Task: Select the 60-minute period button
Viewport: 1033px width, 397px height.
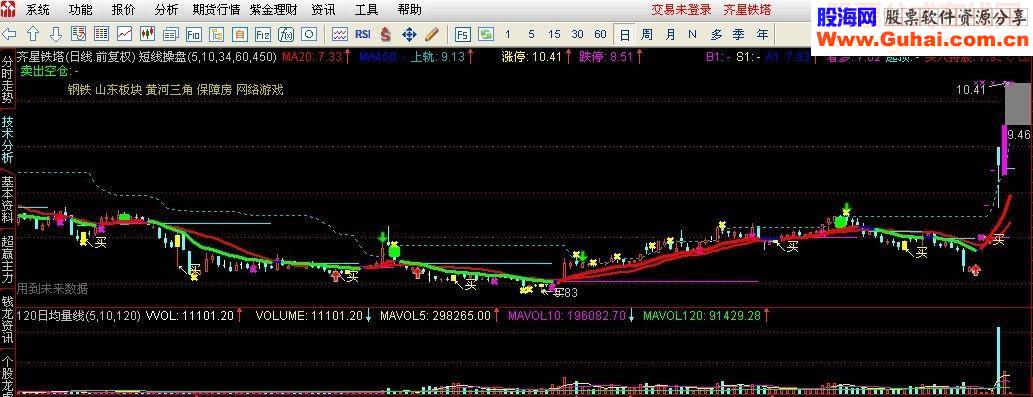Action: click(600, 34)
